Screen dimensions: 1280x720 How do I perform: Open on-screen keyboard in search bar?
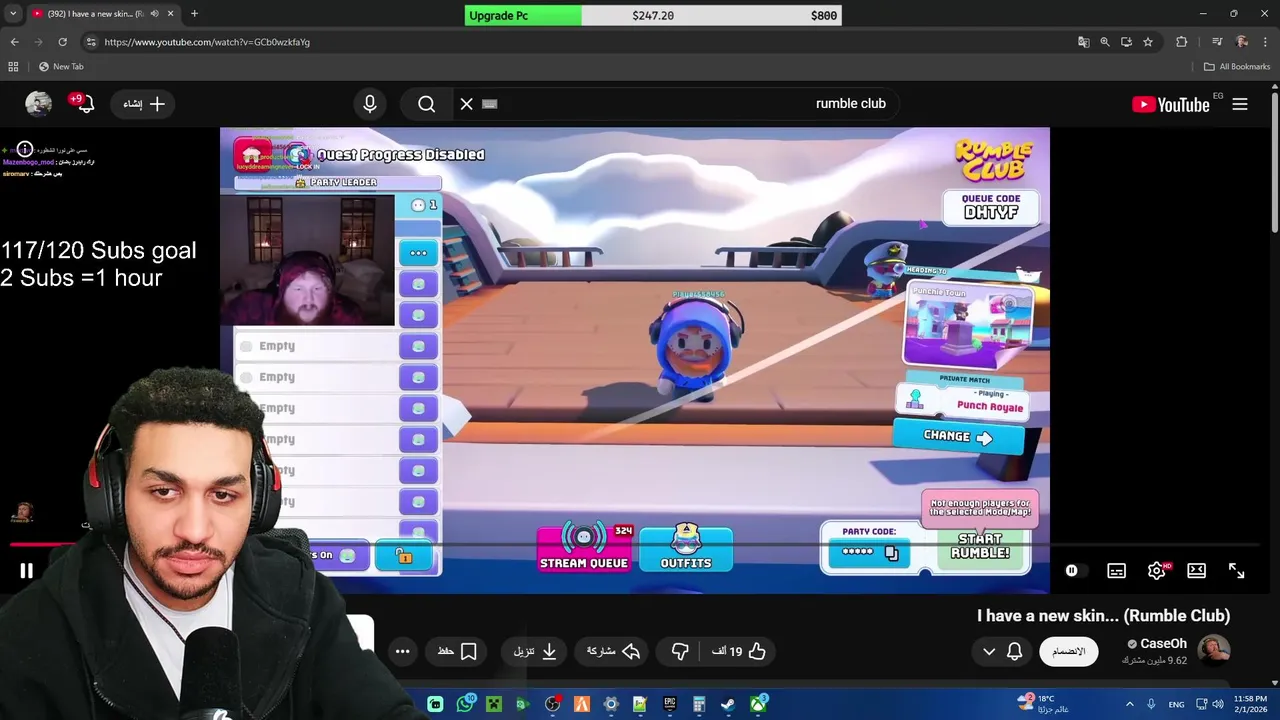tap(489, 104)
